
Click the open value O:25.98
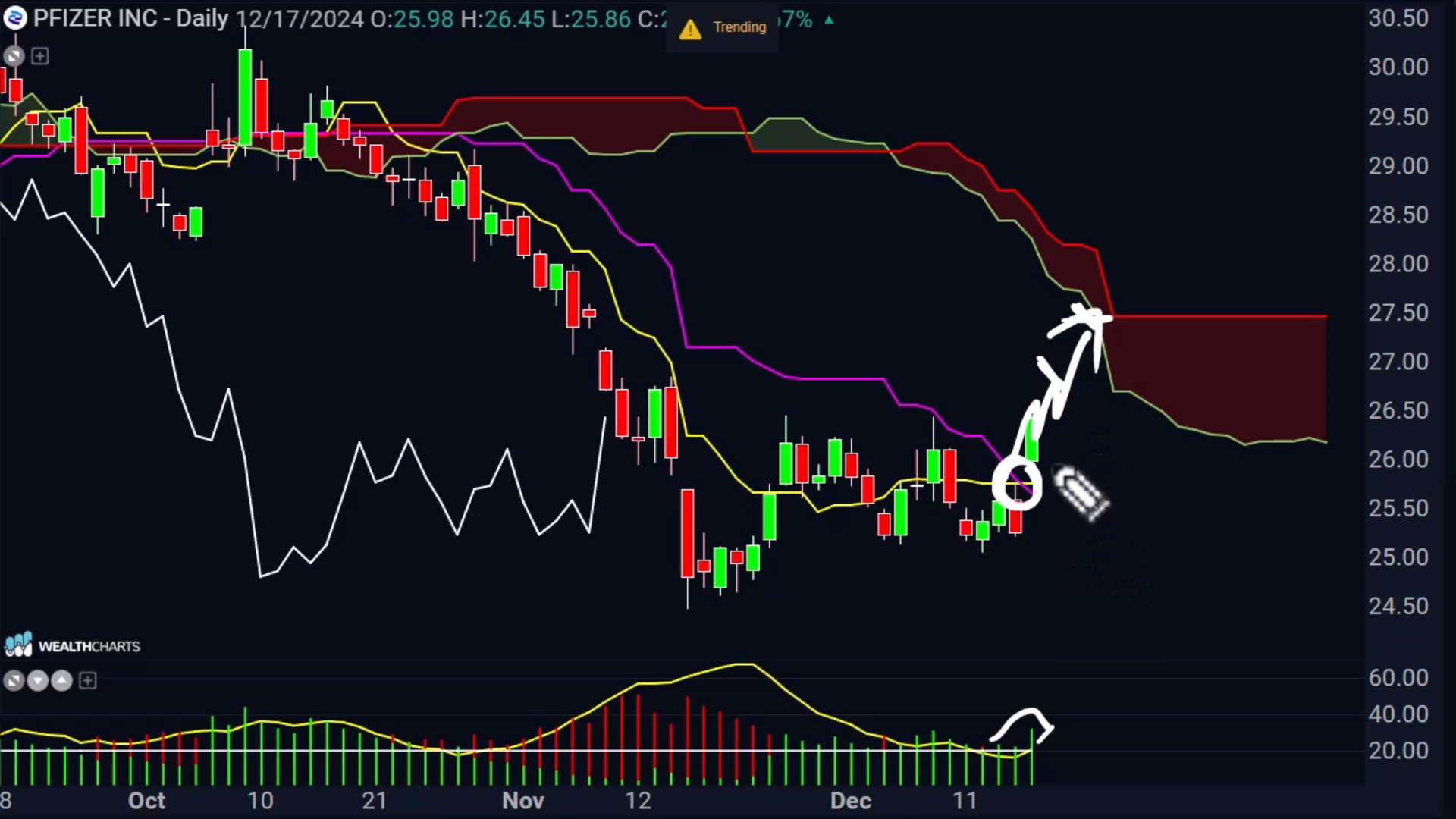click(x=412, y=18)
